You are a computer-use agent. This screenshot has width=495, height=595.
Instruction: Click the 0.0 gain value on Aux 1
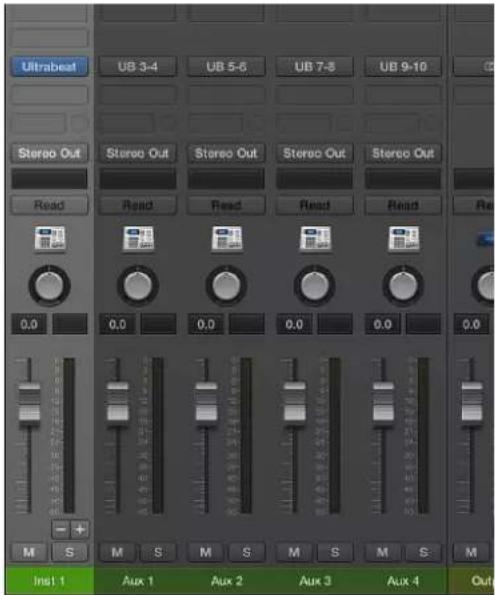tap(117, 324)
